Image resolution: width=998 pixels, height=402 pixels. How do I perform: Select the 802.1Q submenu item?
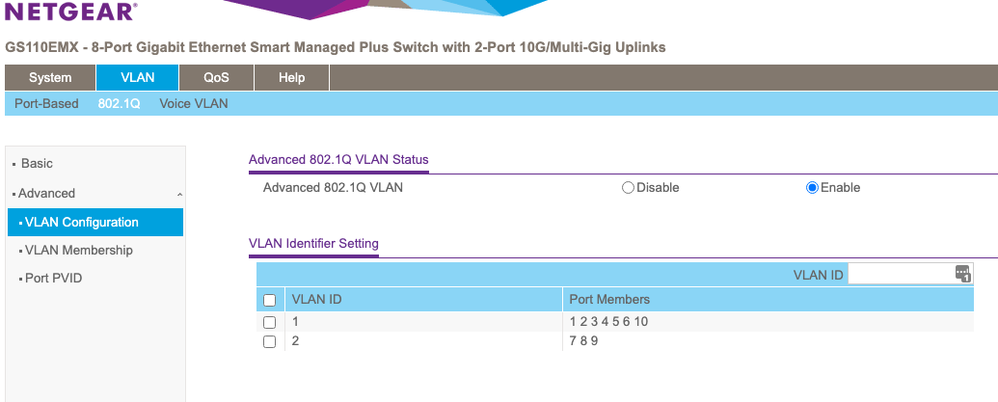(118, 104)
